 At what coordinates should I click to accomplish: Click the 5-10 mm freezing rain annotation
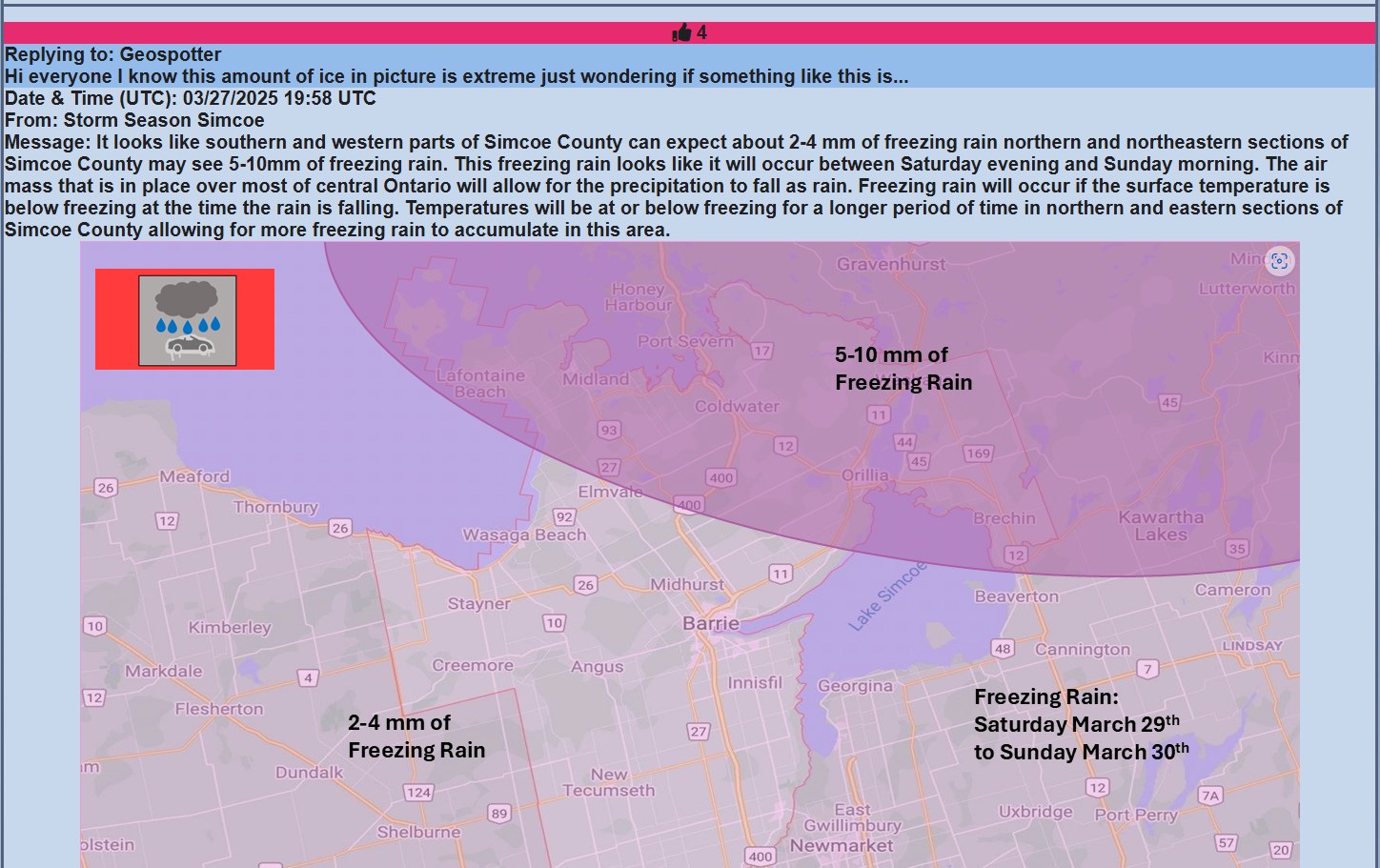pyautogui.click(x=903, y=368)
